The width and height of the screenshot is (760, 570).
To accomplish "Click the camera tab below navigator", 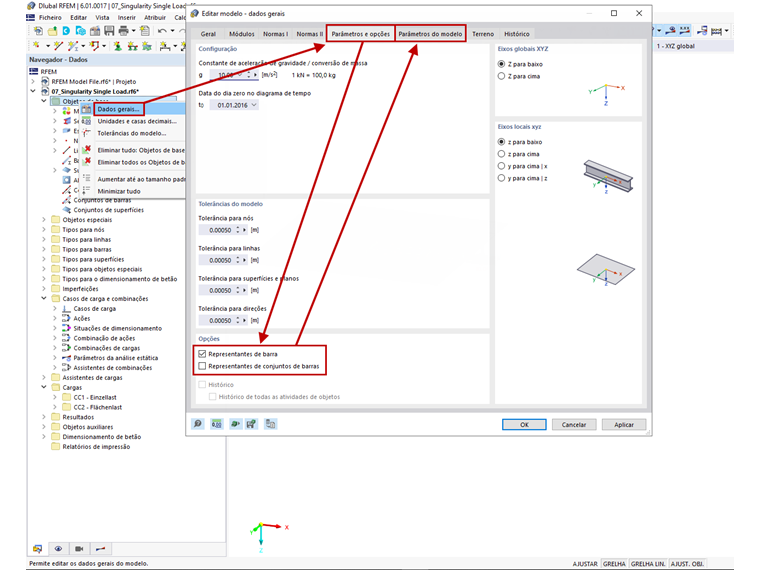I will (79, 549).
